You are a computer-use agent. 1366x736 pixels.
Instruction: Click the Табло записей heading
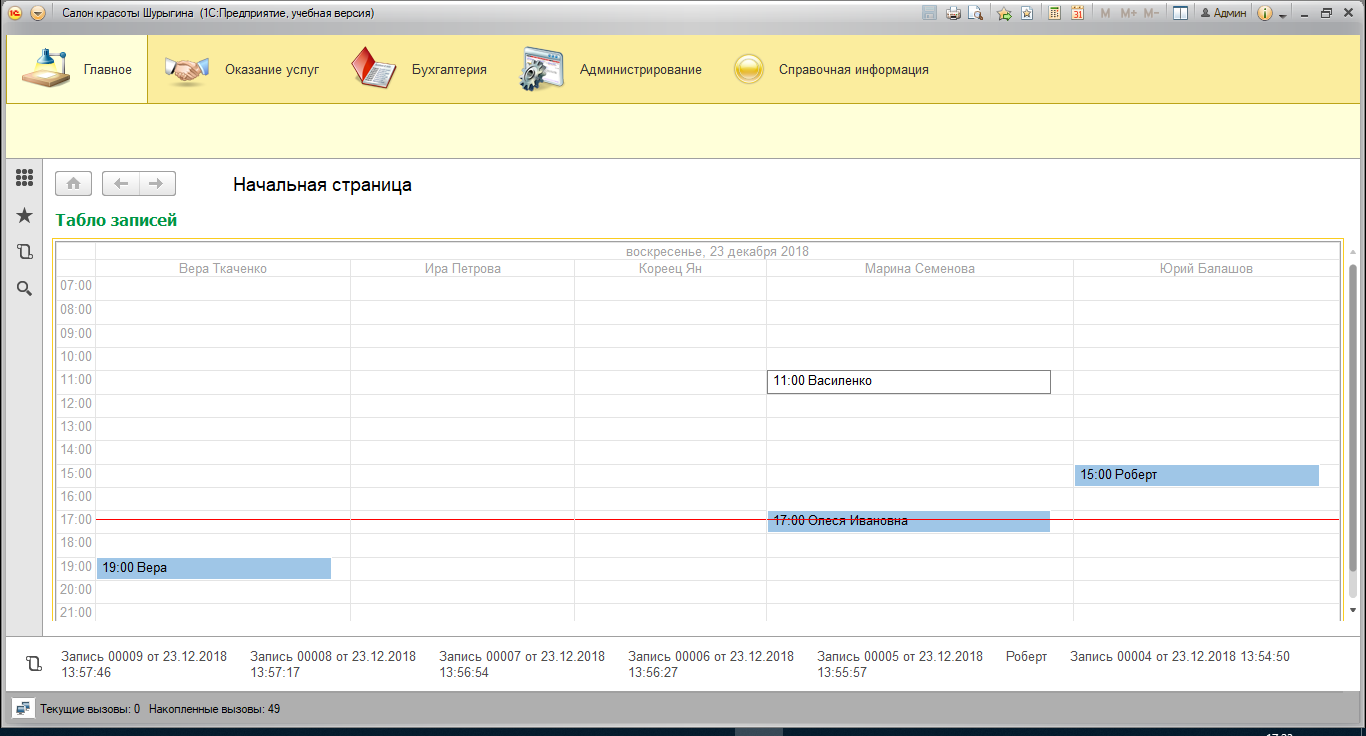tap(116, 220)
